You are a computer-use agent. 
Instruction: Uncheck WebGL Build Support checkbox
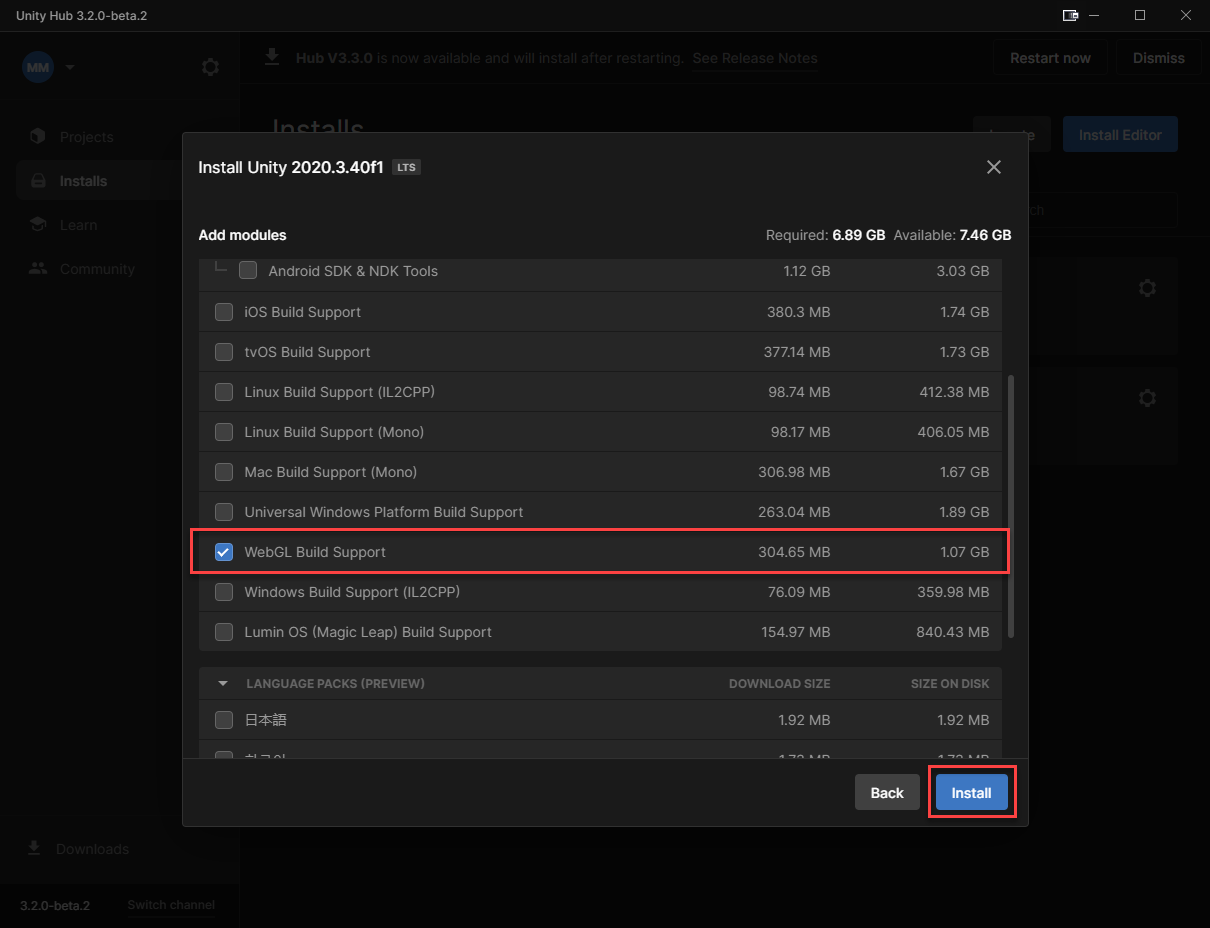pos(224,552)
